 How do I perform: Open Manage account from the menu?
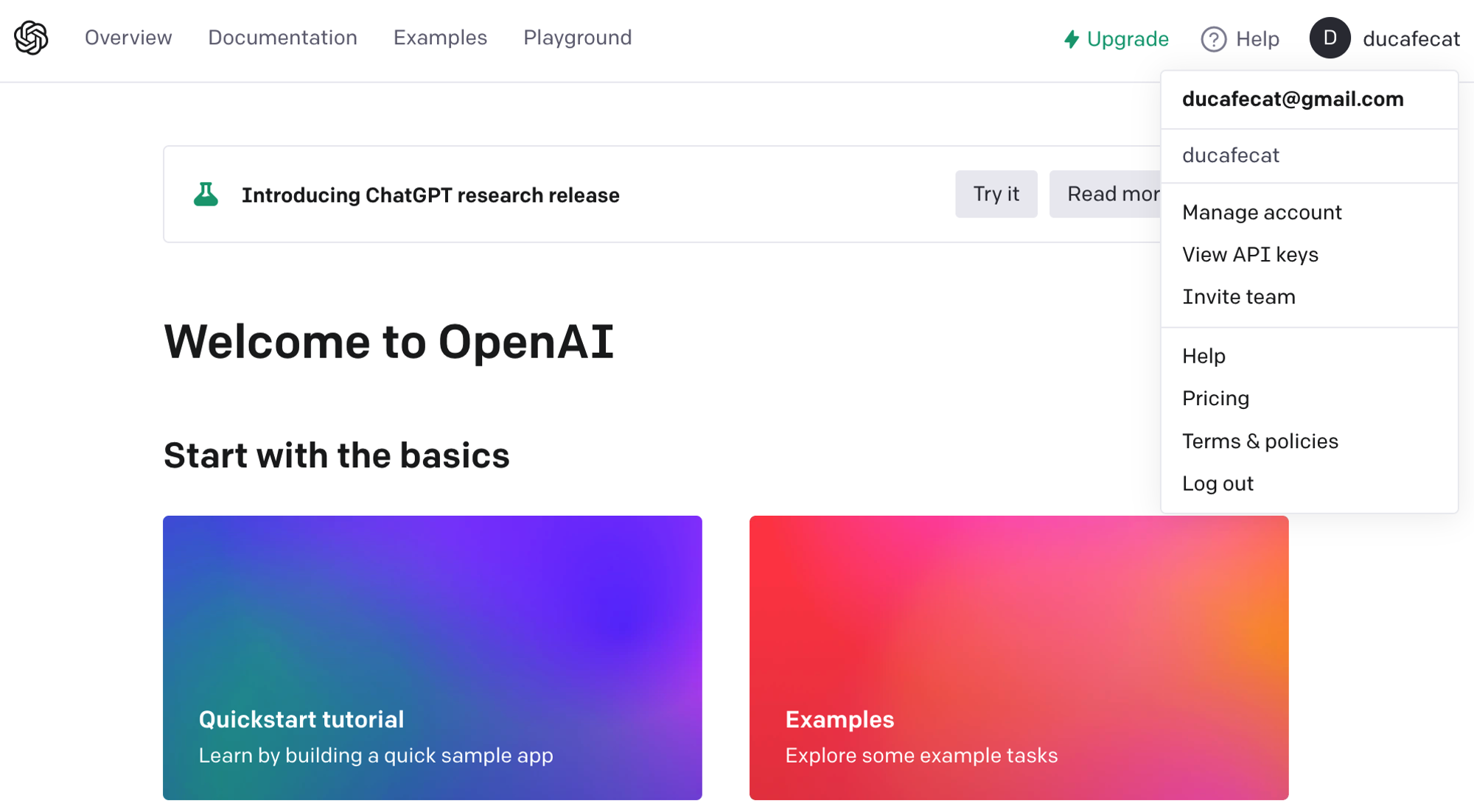click(1309, 212)
